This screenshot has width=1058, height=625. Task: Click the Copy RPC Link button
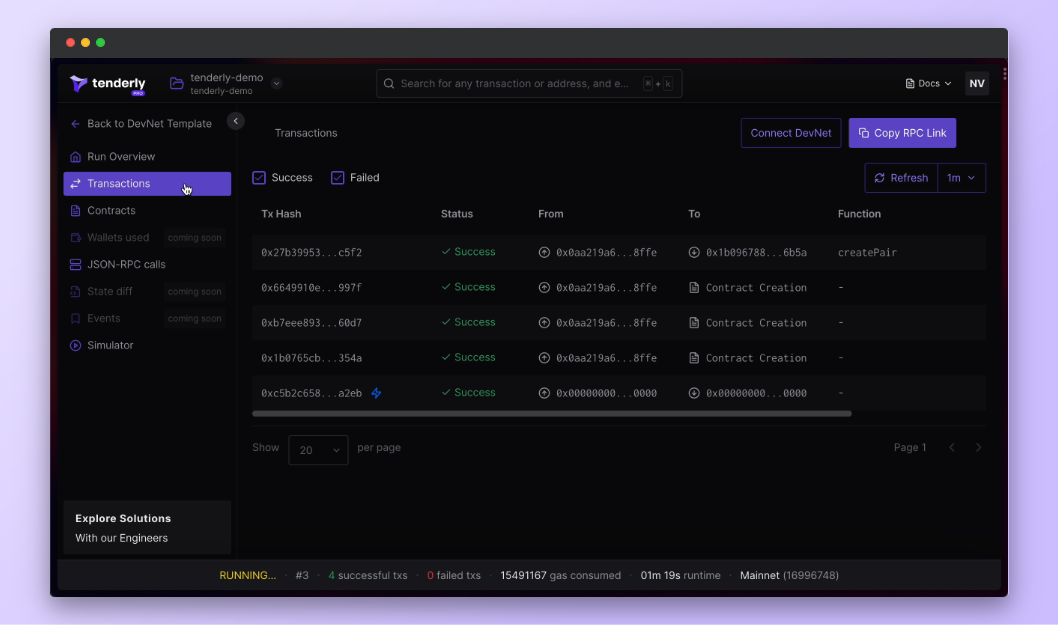pyautogui.click(x=902, y=133)
